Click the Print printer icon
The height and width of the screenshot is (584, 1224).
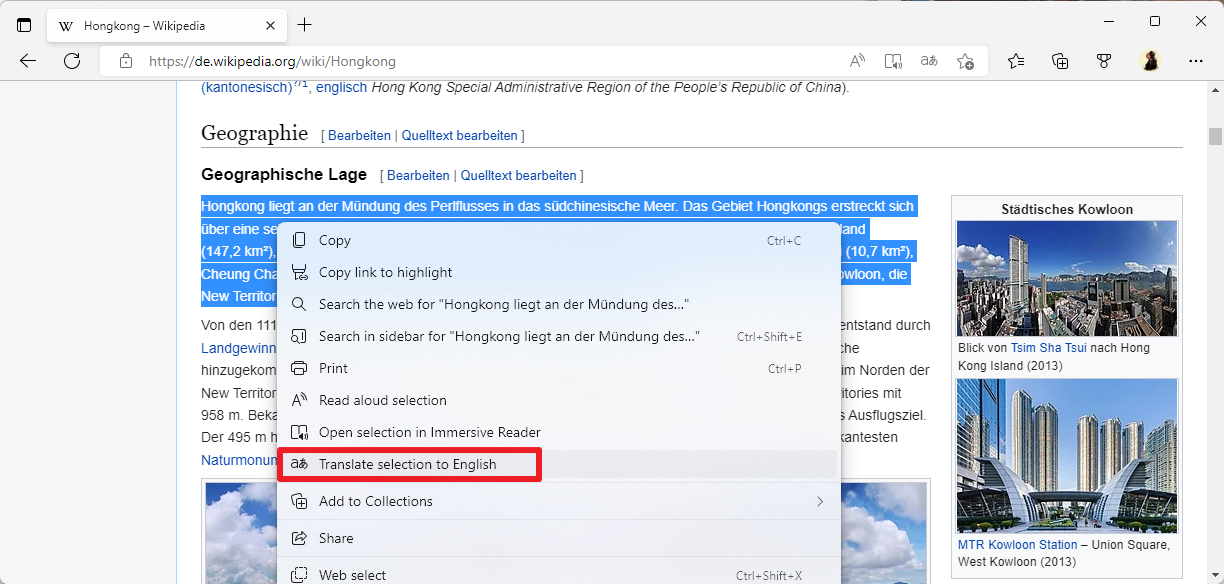tap(299, 368)
